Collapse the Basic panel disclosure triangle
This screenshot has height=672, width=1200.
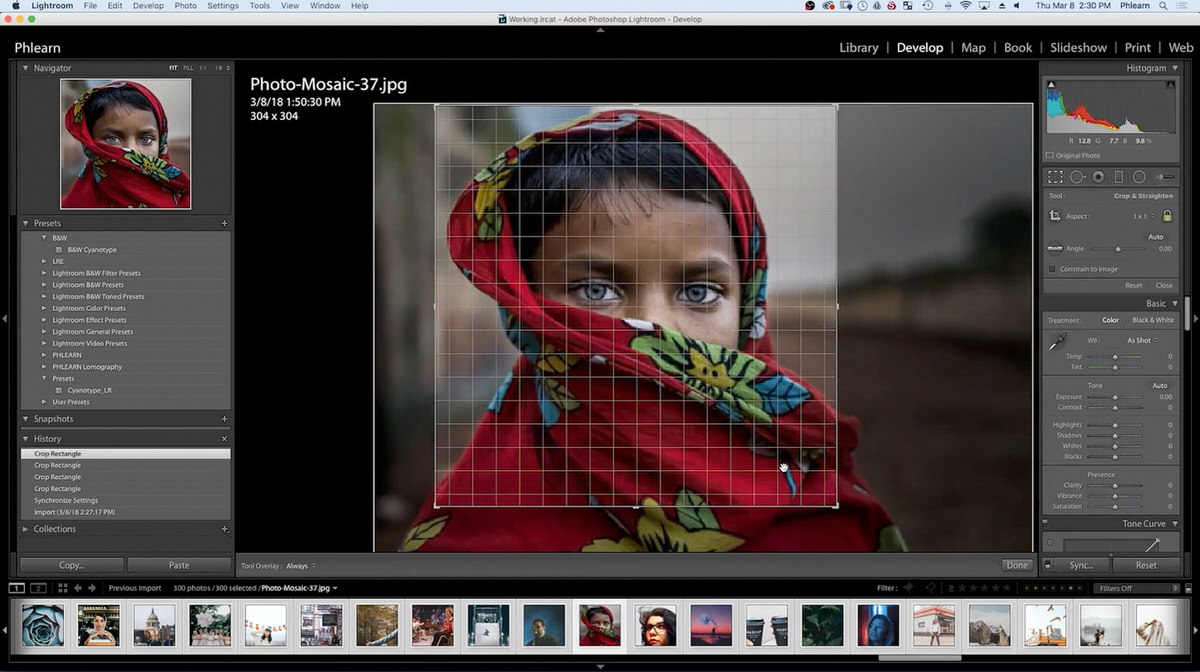(x=1176, y=303)
